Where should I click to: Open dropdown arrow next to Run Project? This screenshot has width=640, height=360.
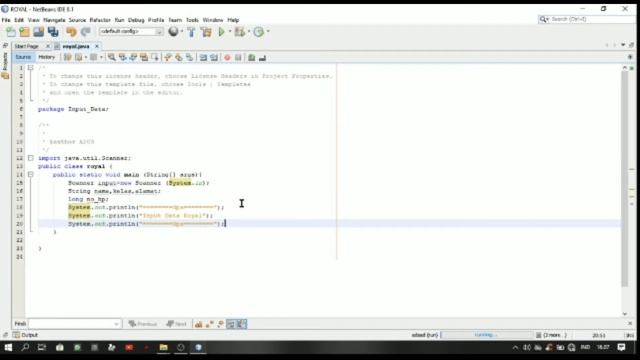pyautogui.click(x=230, y=31)
